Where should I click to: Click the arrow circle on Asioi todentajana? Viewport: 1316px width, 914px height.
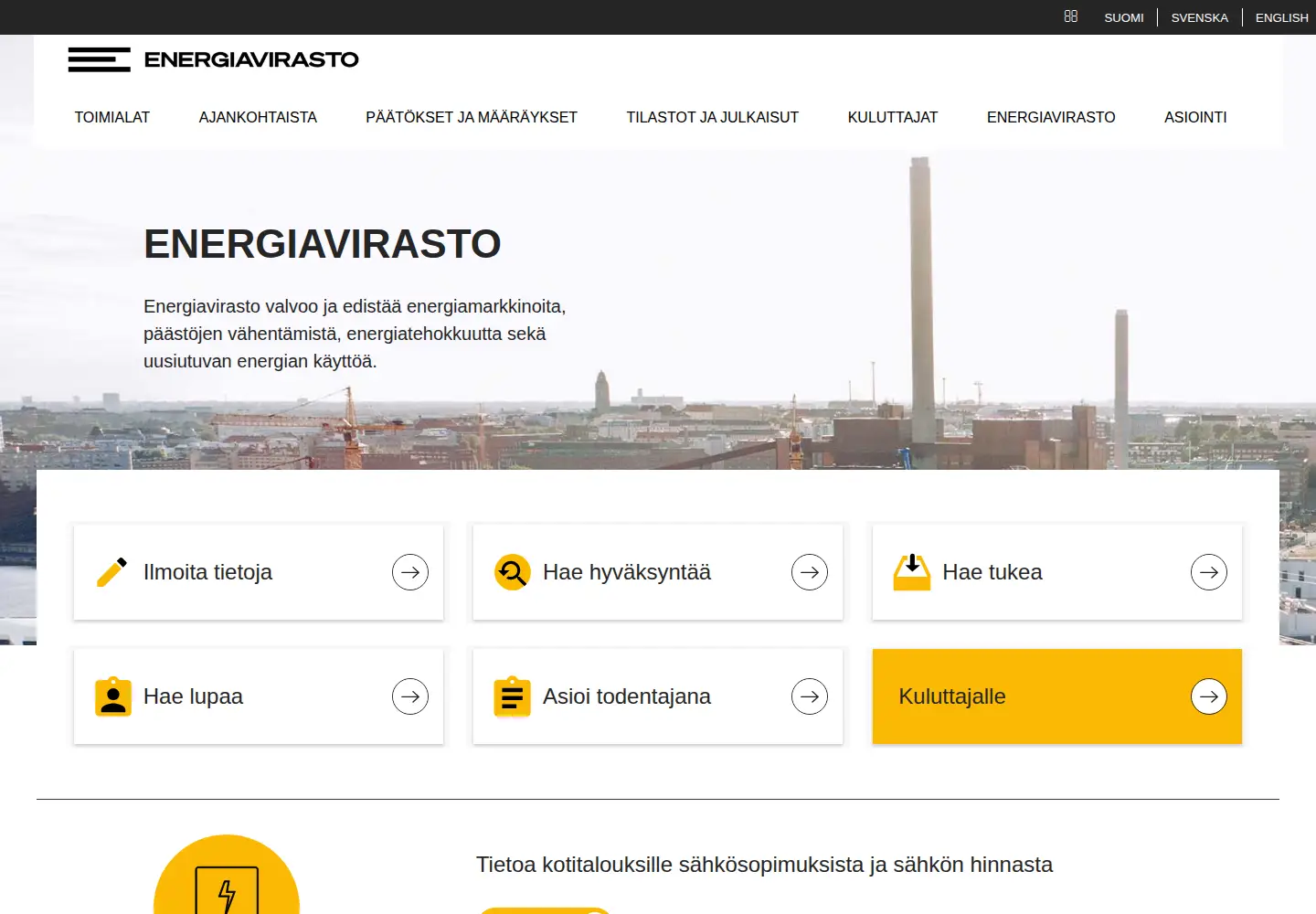click(x=810, y=696)
